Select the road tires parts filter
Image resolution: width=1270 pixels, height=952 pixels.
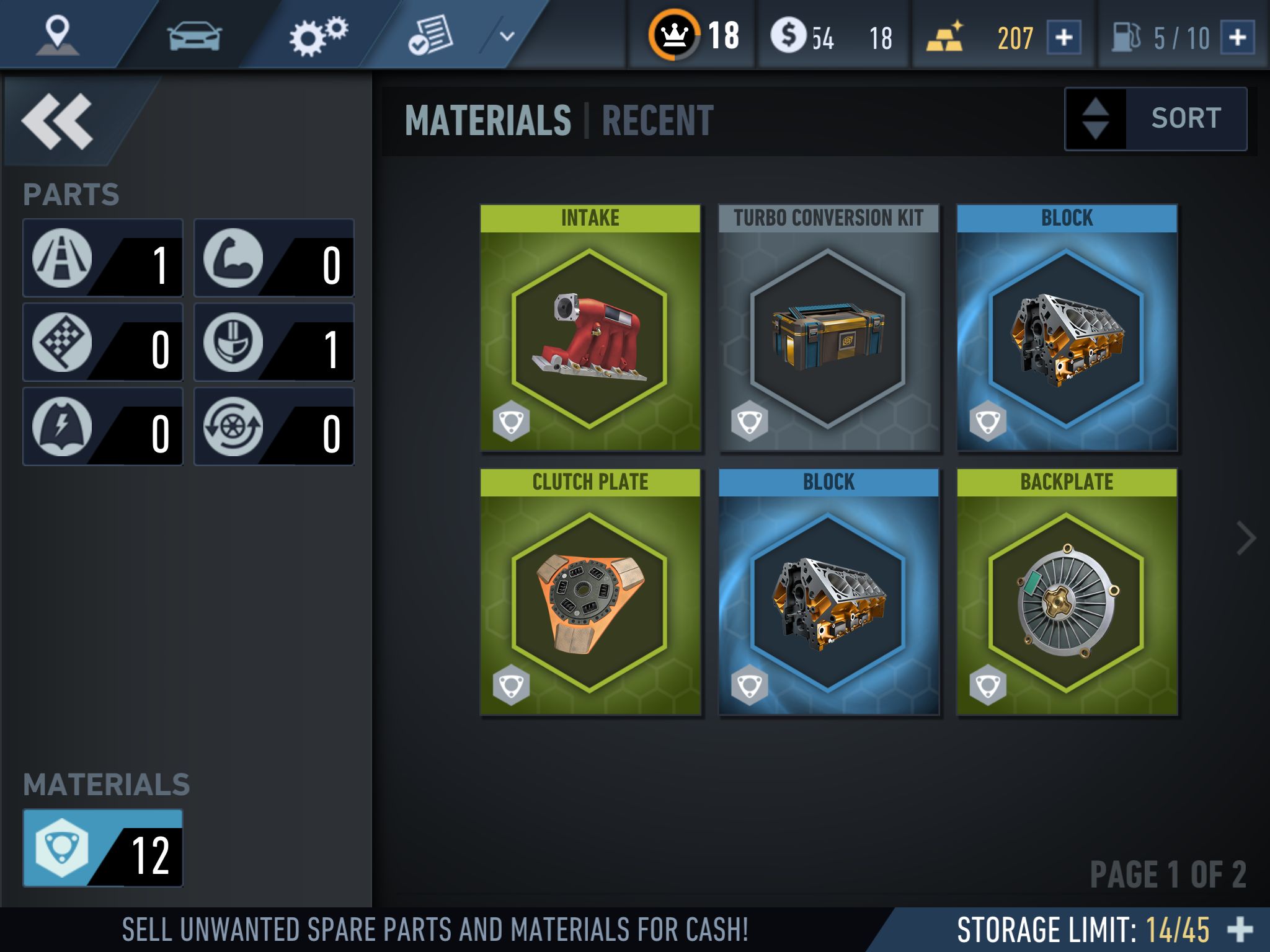(103, 258)
